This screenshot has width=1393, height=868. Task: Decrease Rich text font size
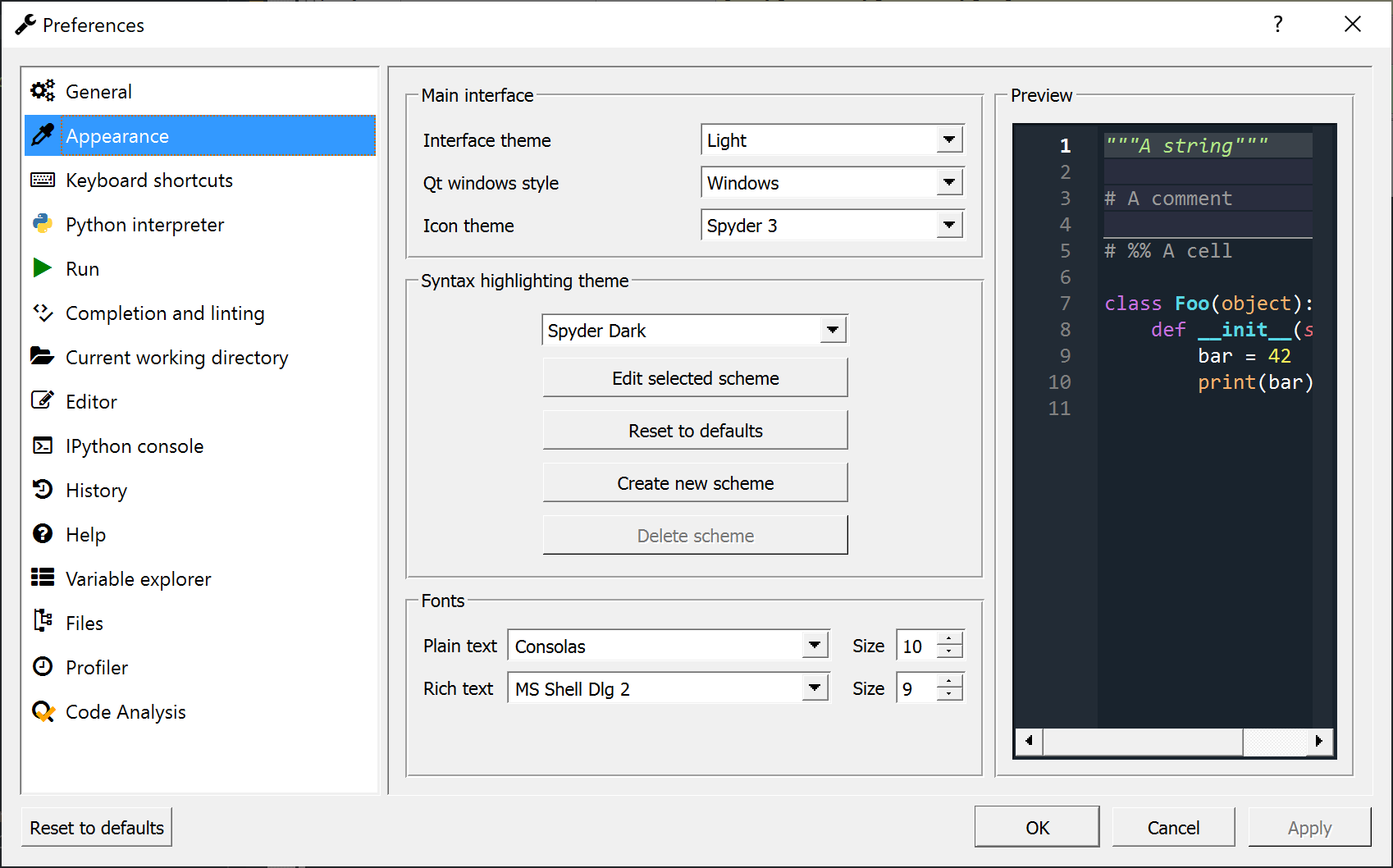click(x=949, y=696)
